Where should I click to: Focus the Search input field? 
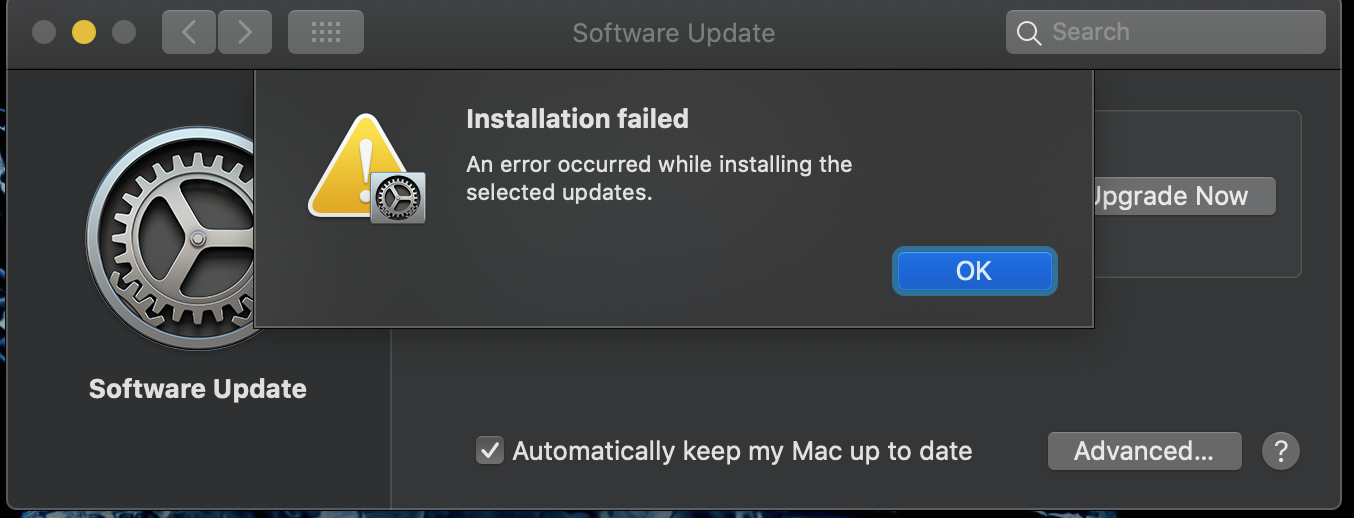coord(1180,33)
